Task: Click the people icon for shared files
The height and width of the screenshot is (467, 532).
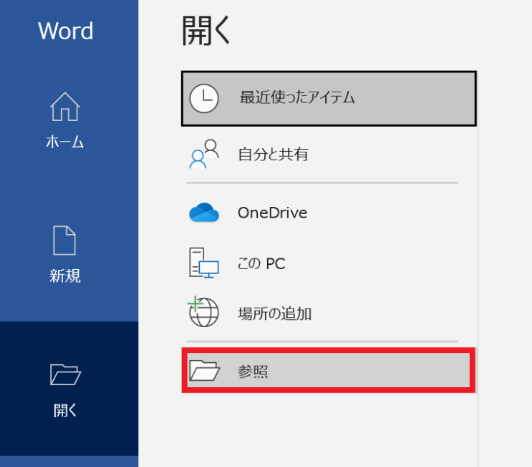Action: point(204,154)
